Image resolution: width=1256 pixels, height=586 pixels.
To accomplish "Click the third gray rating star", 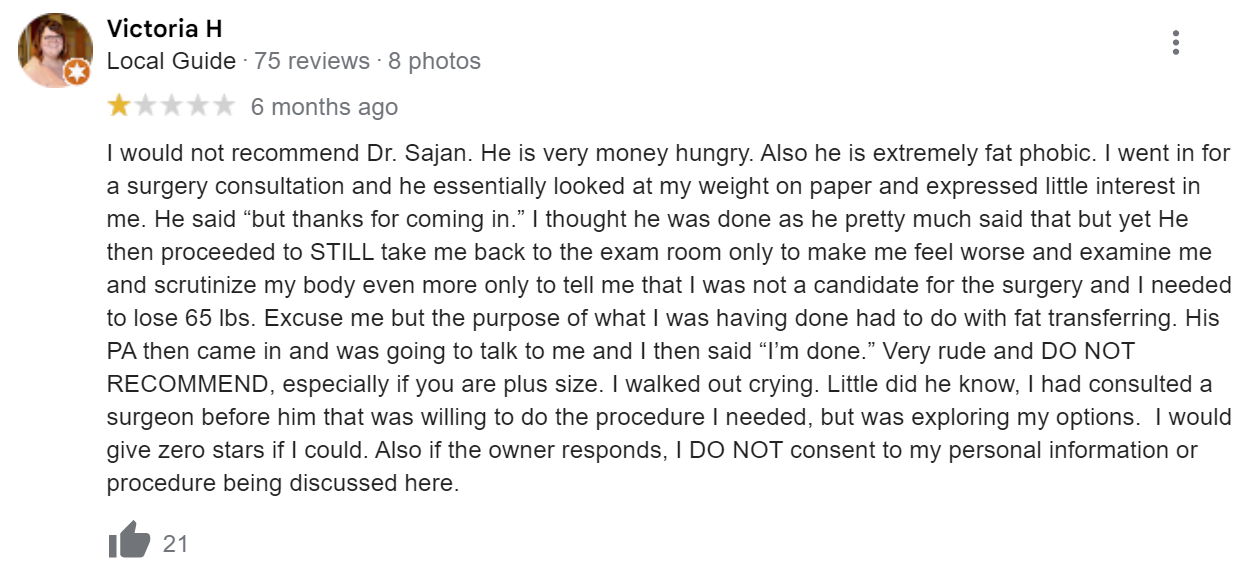I will 171,106.
